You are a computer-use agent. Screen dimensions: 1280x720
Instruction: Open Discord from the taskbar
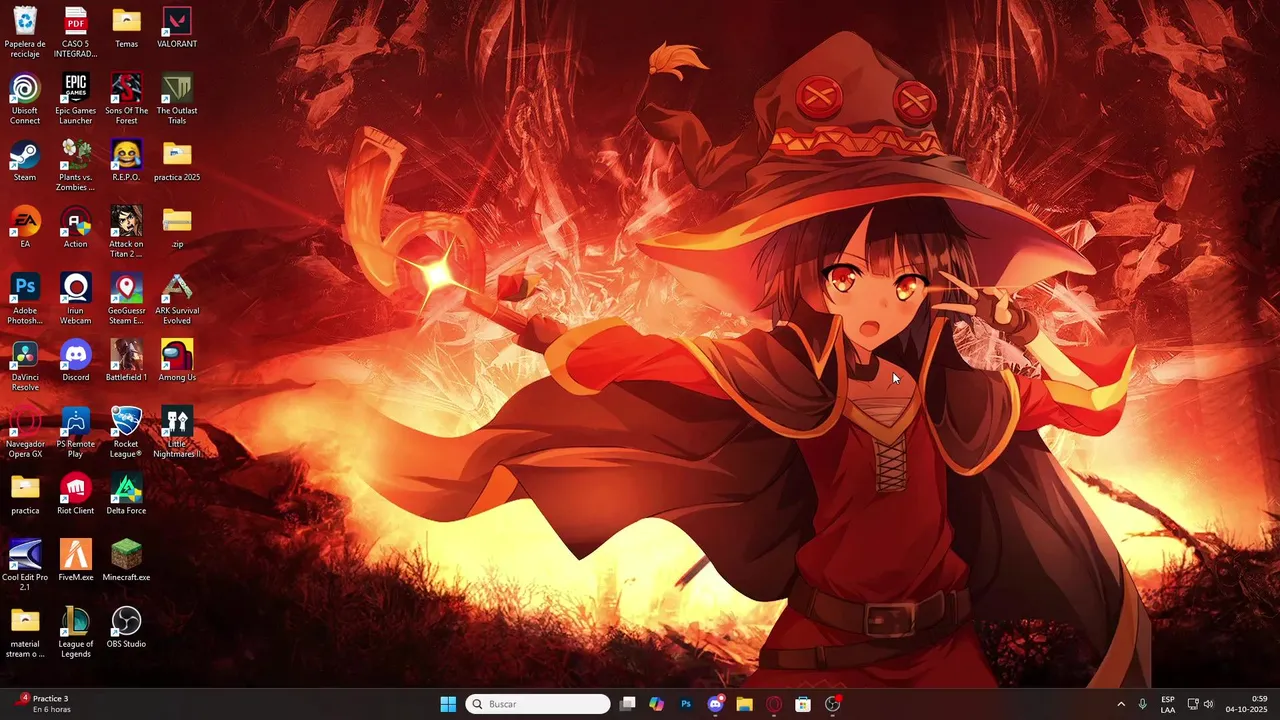coord(715,704)
